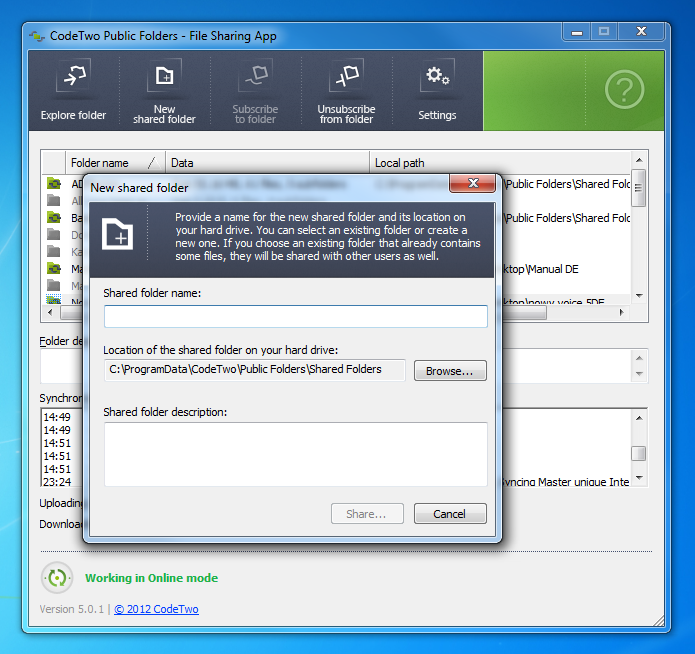Image resolution: width=695 pixels, height=654 pixels.
Task: Click the sync status icon near Online mode
Action: point(57,578)
